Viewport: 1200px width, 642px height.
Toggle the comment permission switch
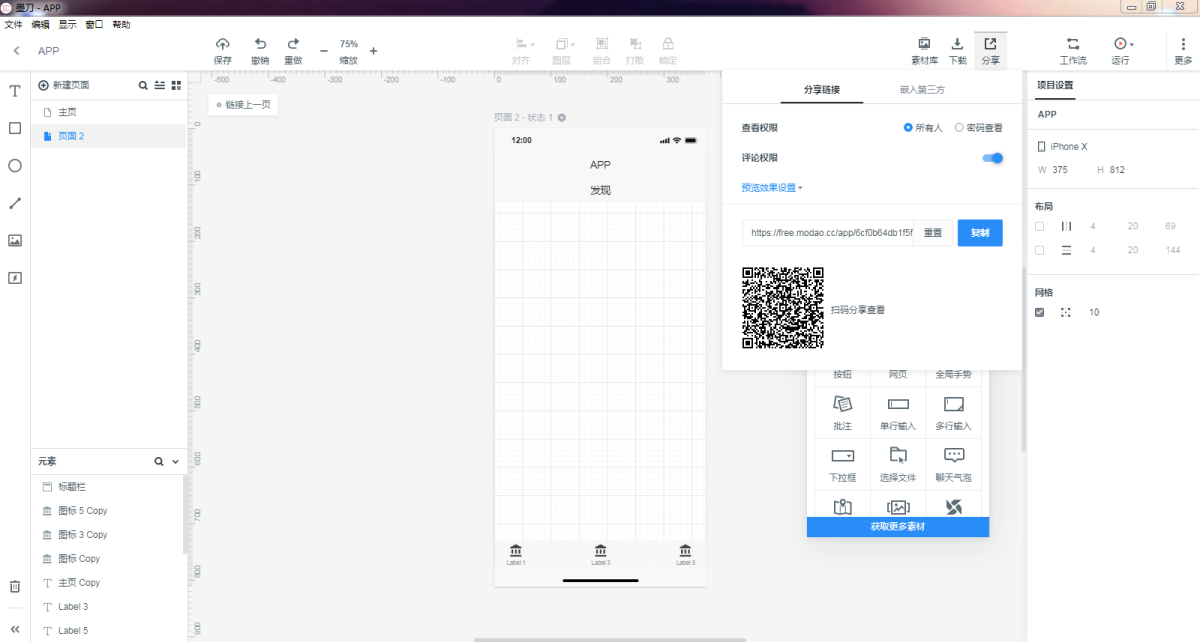[x=992, y=158]
